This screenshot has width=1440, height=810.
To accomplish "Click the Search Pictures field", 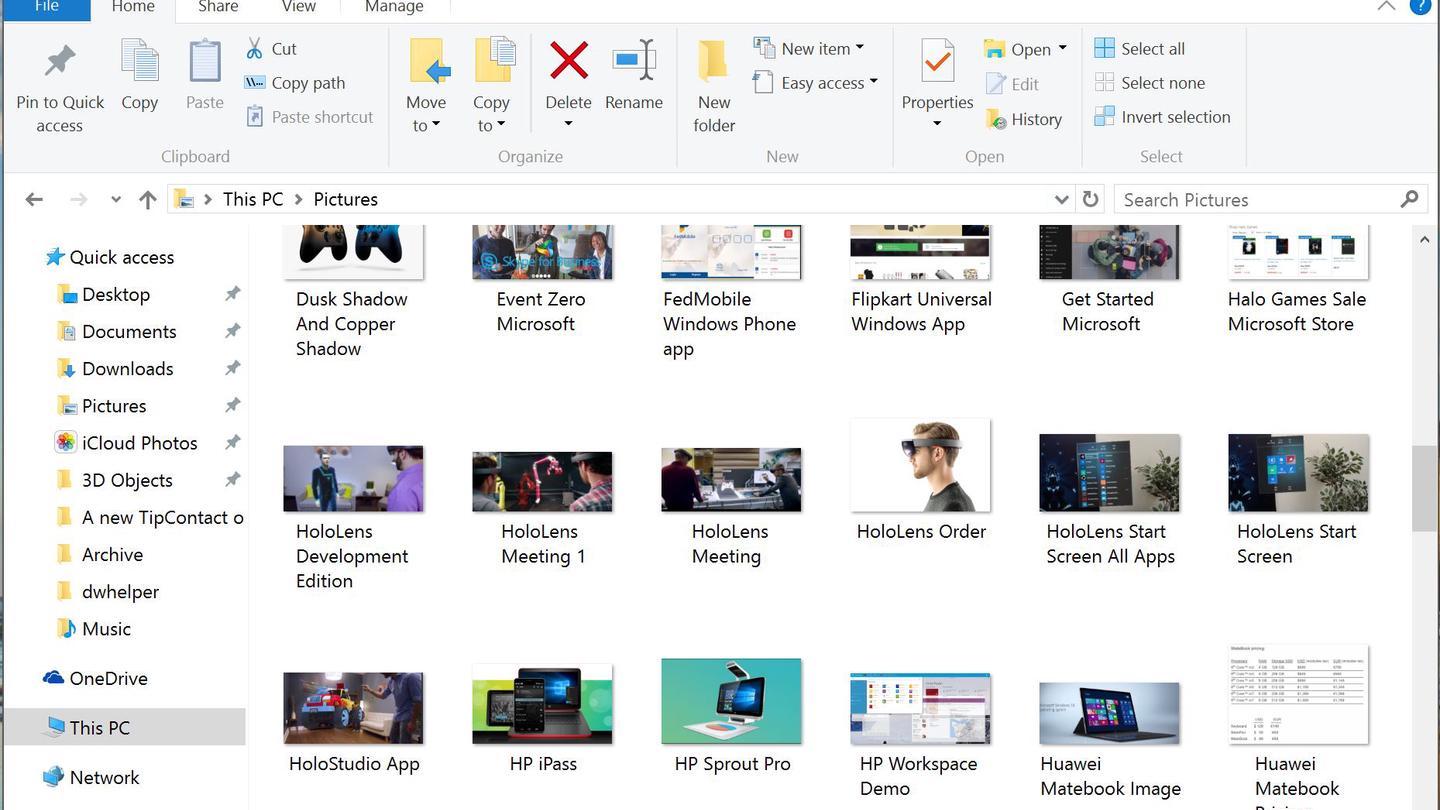I will (x=1260, y=199).
